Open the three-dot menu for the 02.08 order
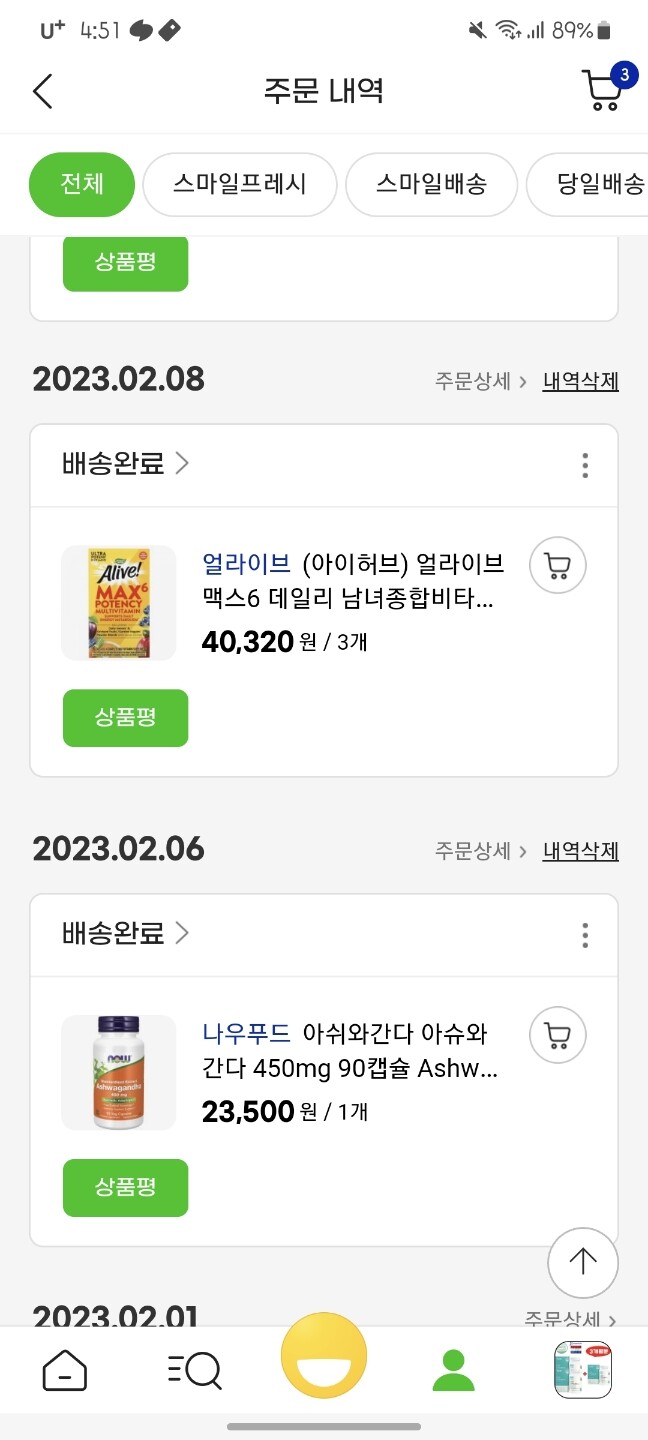 (584, 464)
